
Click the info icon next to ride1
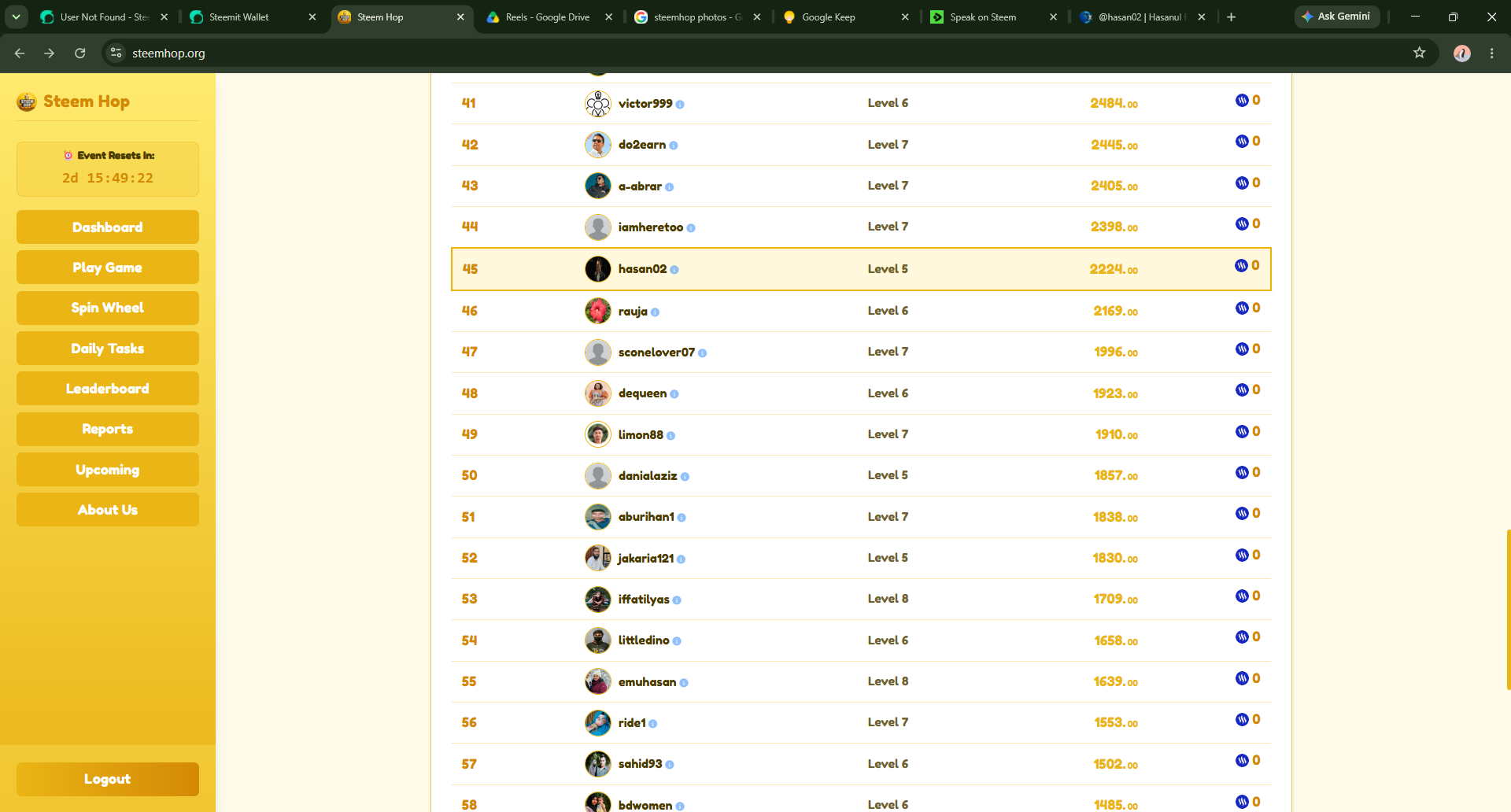pyautogui.click(x=653, y=724)
